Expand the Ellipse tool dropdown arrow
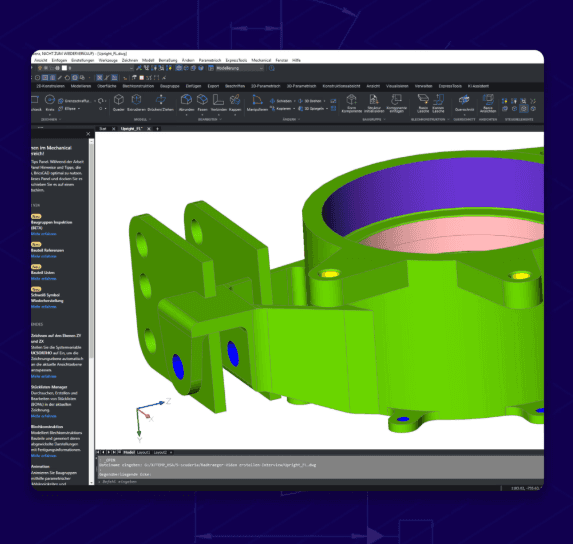 (x=79, y=109)
